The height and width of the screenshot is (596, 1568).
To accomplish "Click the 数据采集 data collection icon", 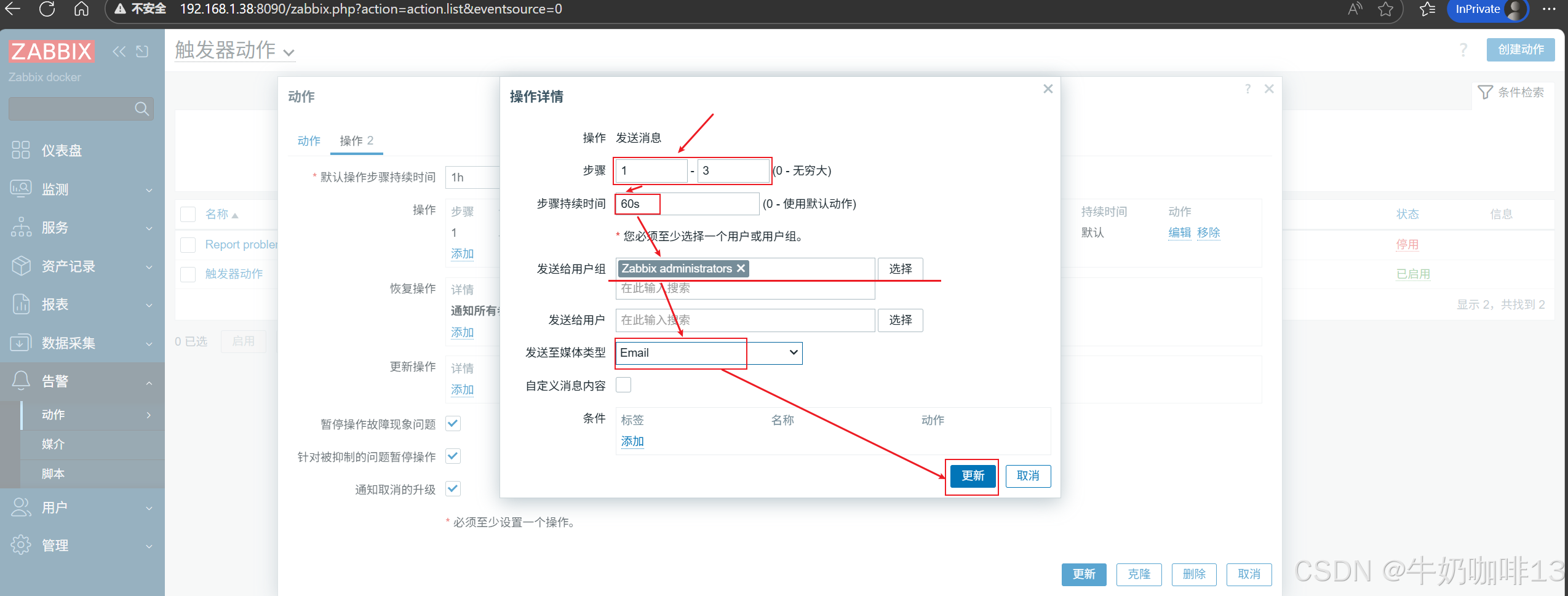I will click(21, 342).
